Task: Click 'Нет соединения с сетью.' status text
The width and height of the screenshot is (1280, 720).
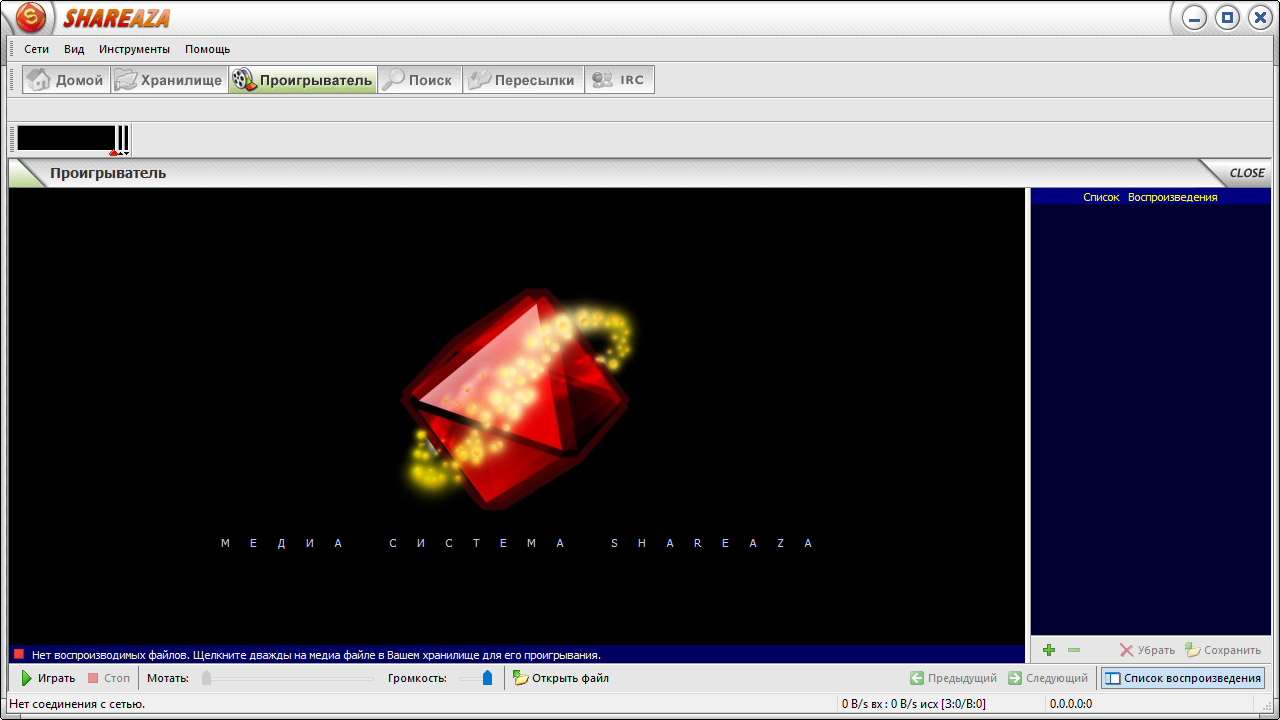Action: pos(77,704)
